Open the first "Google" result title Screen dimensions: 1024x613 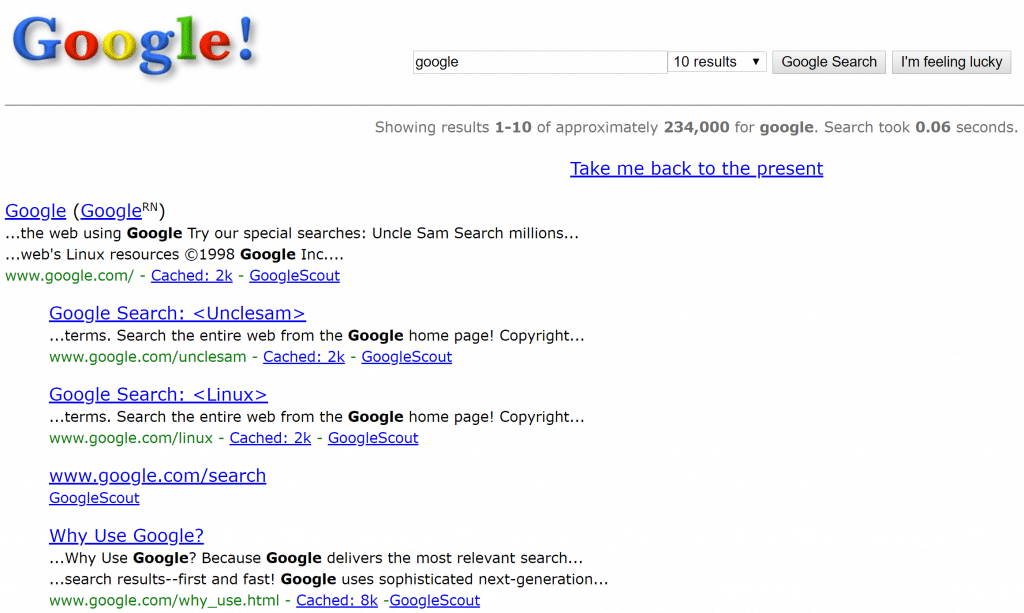35,211
